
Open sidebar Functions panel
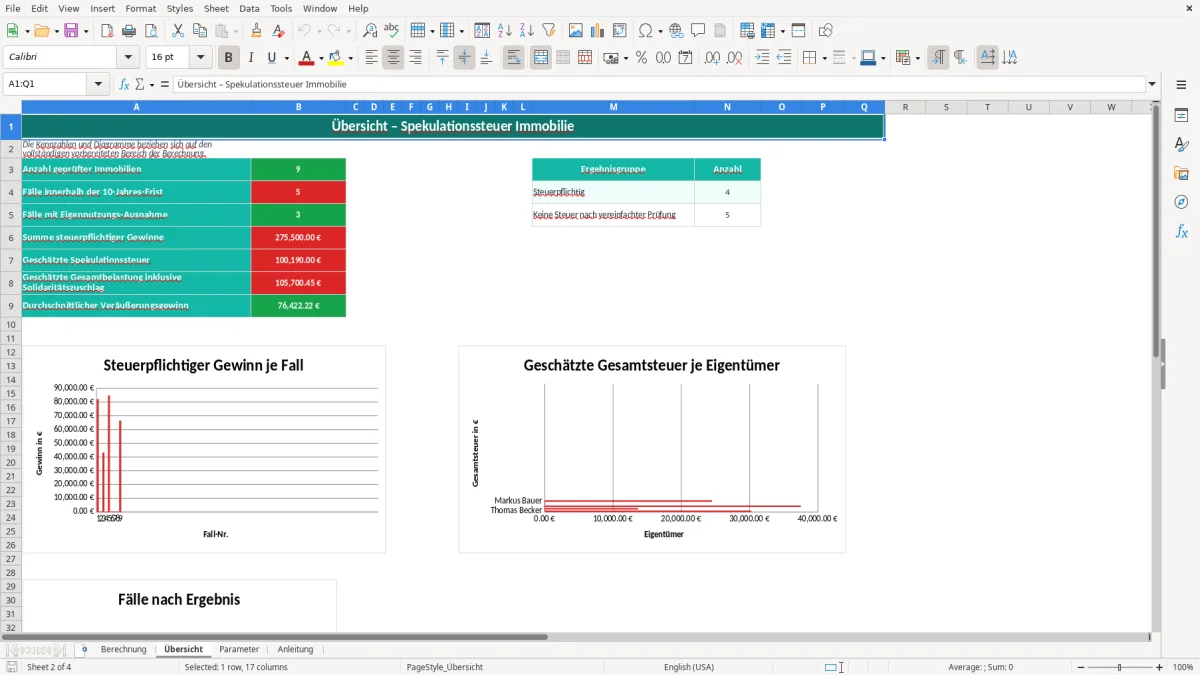tap(1181, 232)
